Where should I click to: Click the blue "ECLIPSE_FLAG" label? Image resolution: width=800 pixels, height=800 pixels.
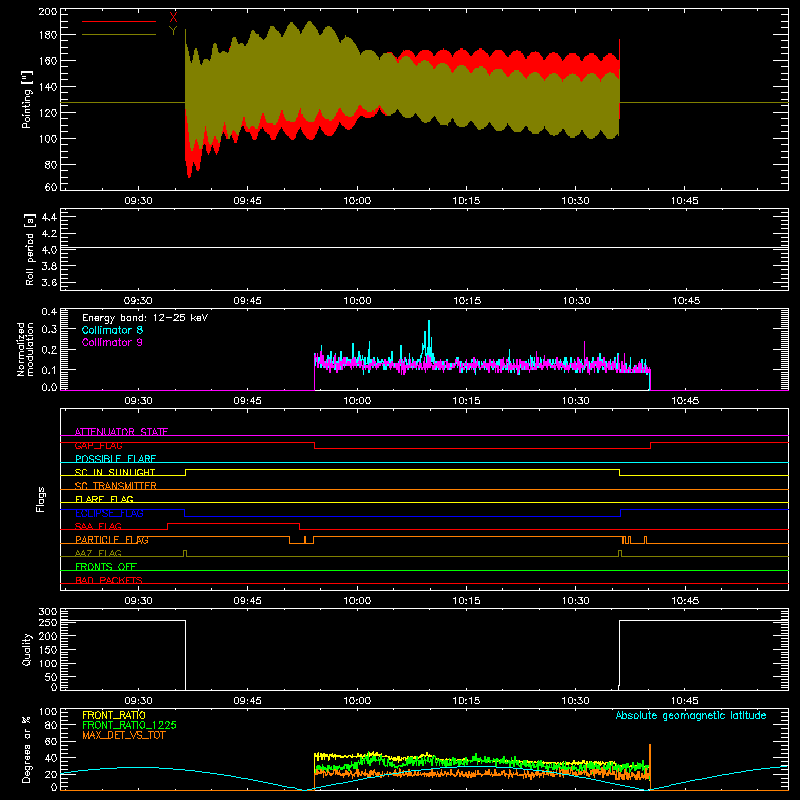(109, 513)
